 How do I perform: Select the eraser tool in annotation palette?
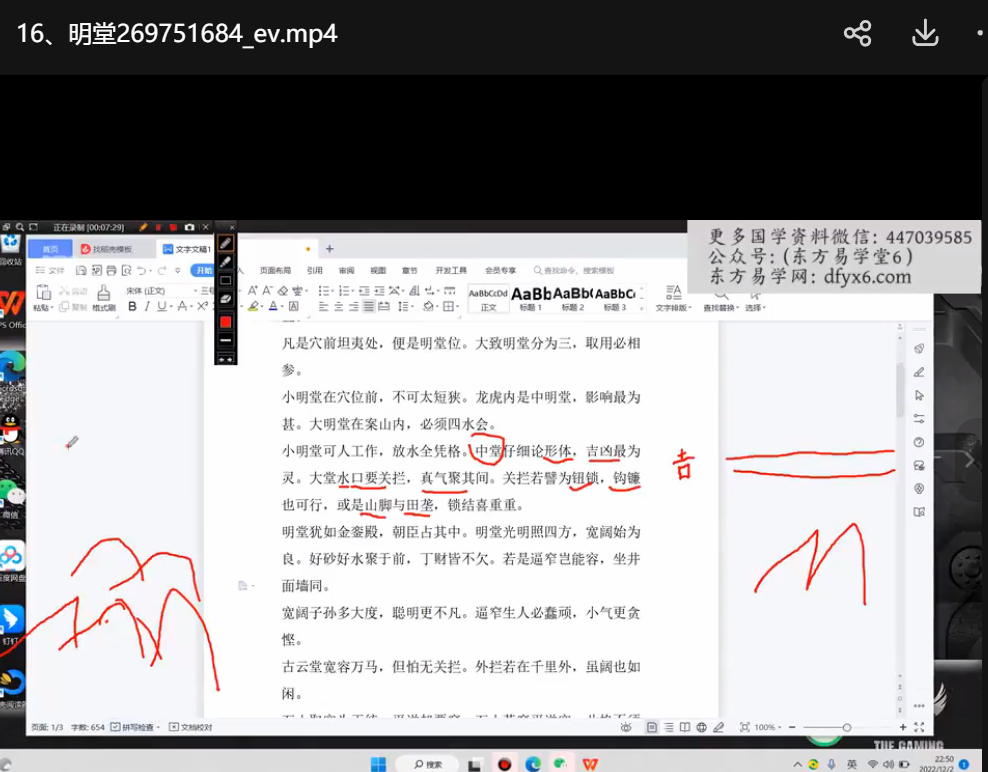pos(226,298)
